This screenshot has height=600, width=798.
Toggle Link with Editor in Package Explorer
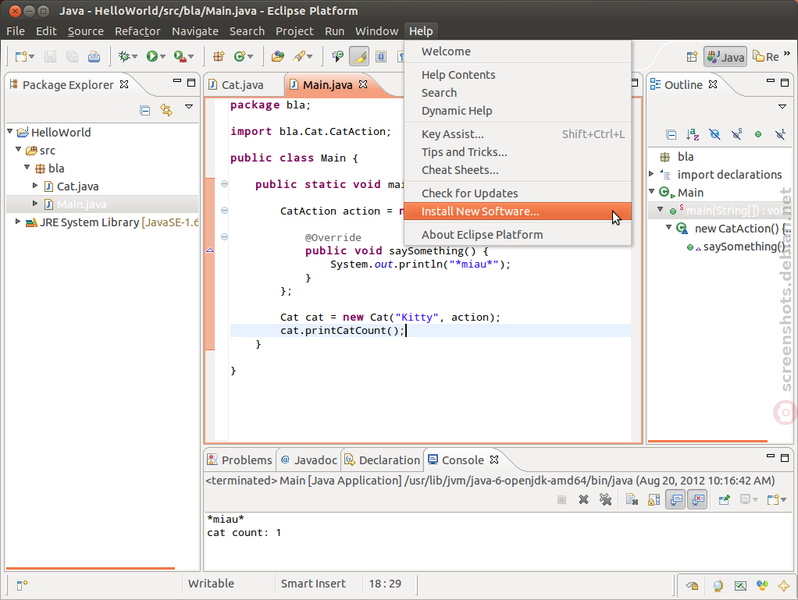(x=166, y=110)
